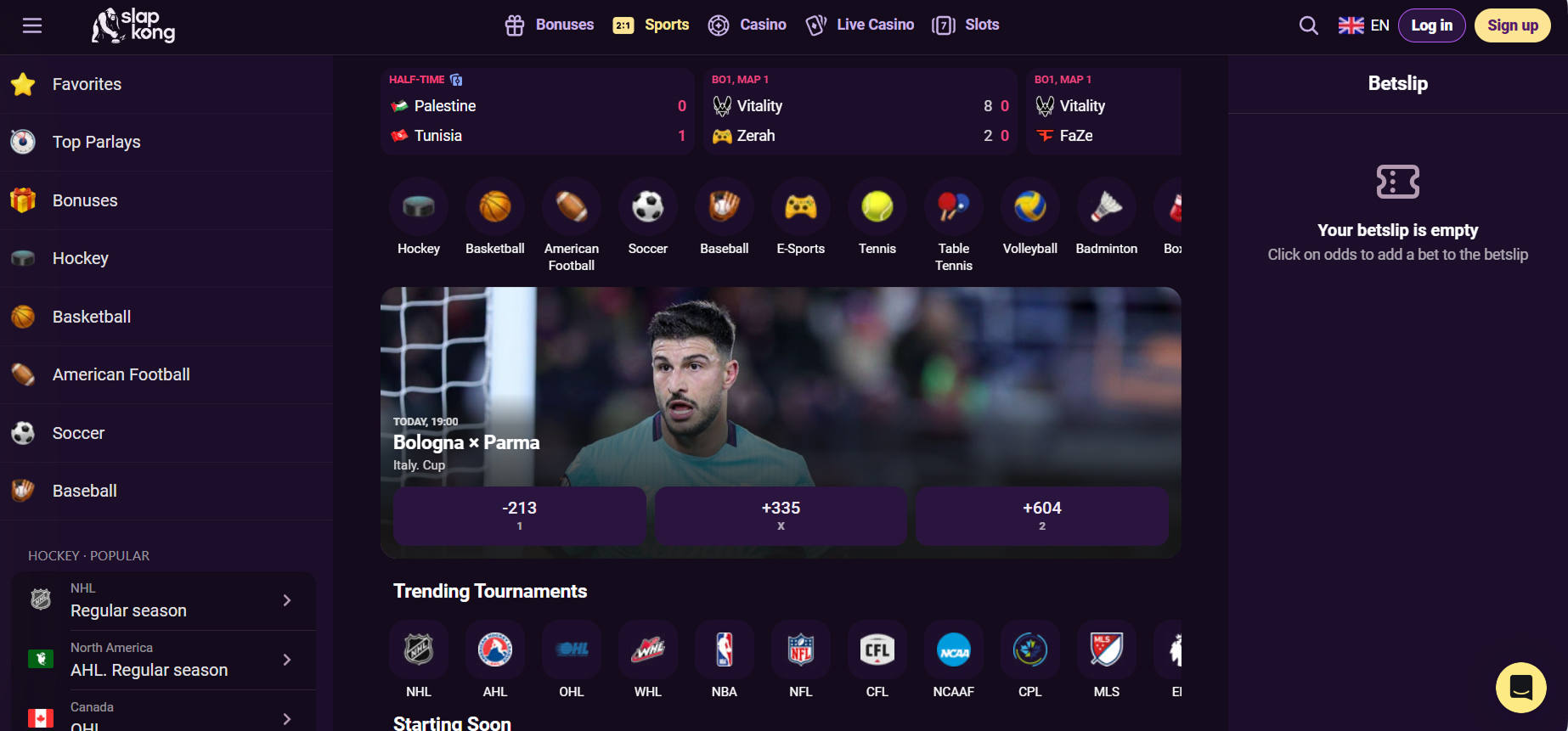This screenshot has width=1568, height=731.
Task: Open the NCAAF tournament logo
Action: pos(954,649)
